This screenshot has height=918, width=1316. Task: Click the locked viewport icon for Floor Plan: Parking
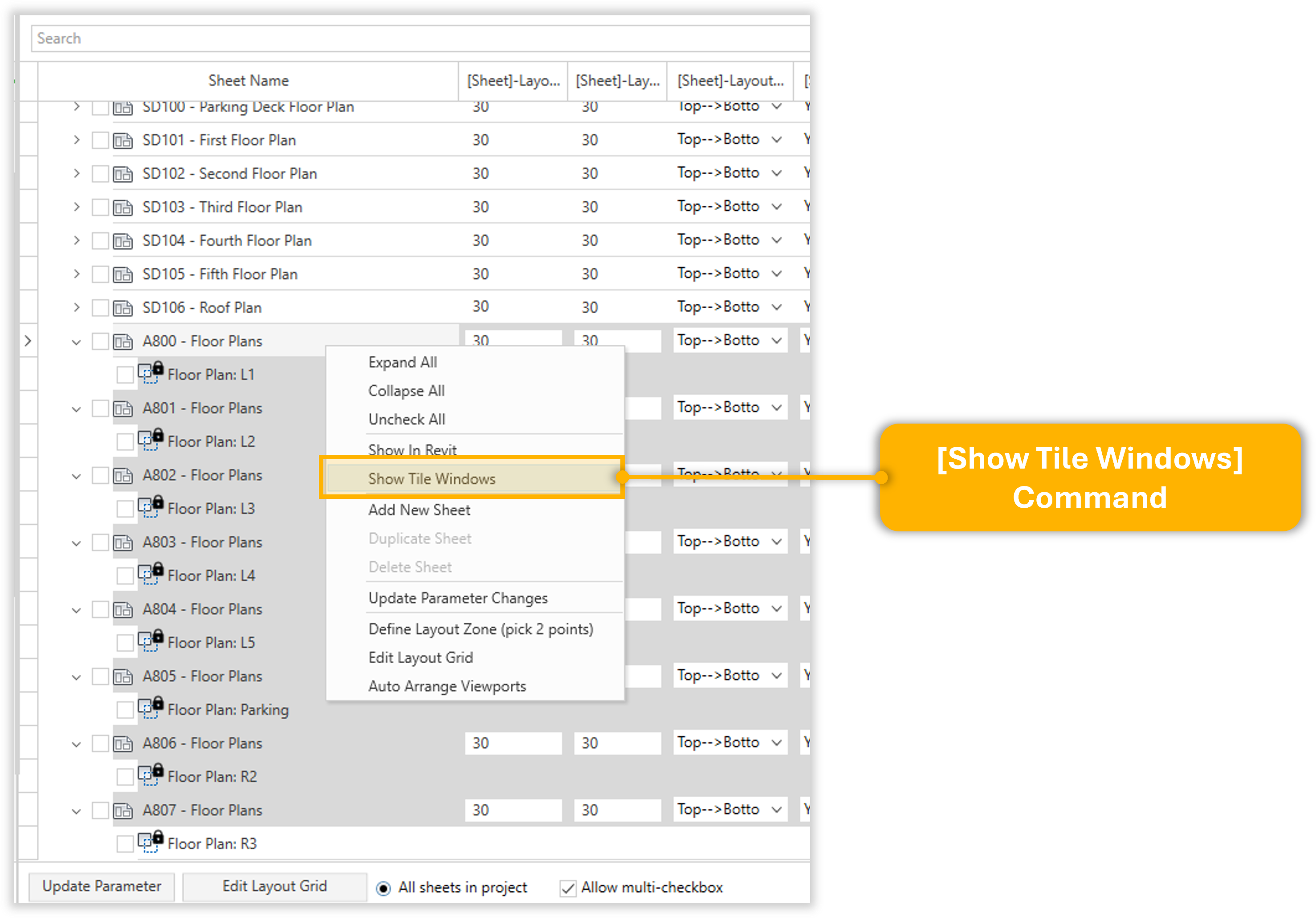tap(150, 708)
